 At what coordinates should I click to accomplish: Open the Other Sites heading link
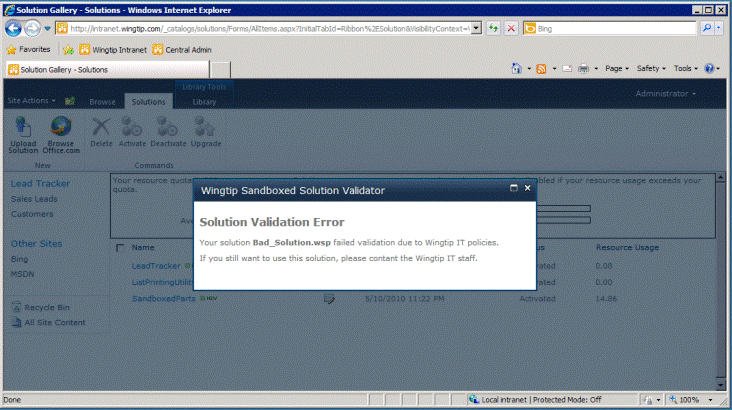coord(36,244)
